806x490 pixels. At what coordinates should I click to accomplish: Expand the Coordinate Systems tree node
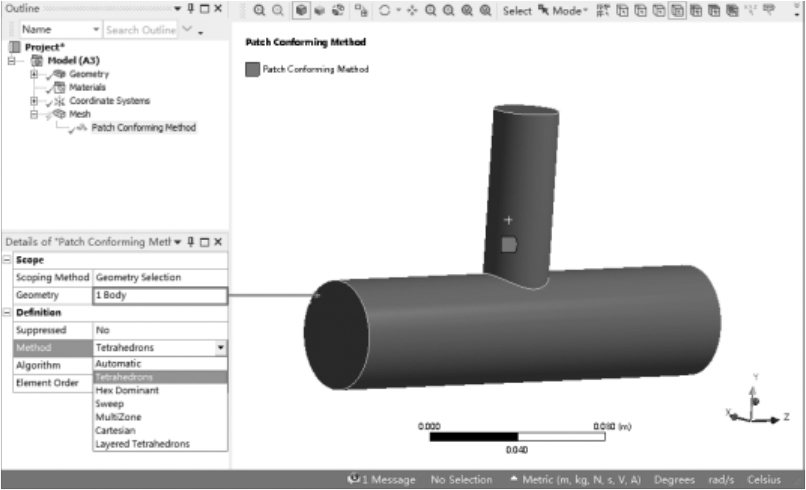[x=34, y=101]
